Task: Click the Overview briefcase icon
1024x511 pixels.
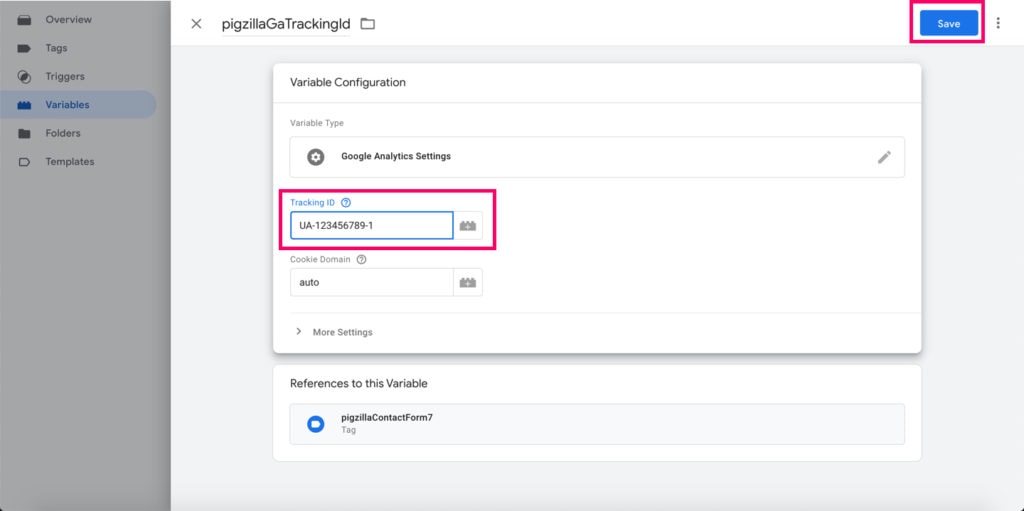Action: (24, 20)
